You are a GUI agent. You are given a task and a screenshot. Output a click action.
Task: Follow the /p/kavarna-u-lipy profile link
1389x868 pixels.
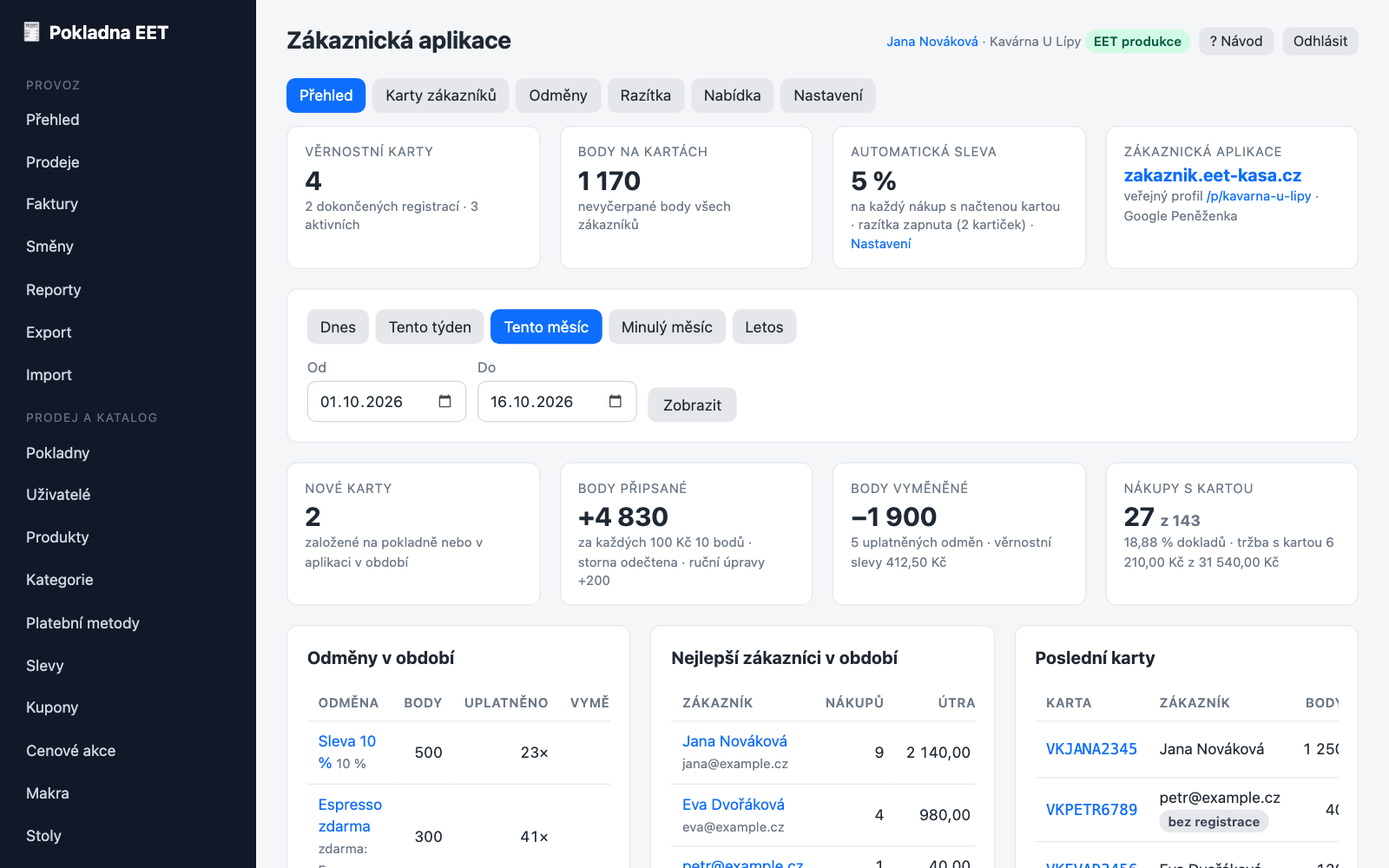click(1259, 196)
